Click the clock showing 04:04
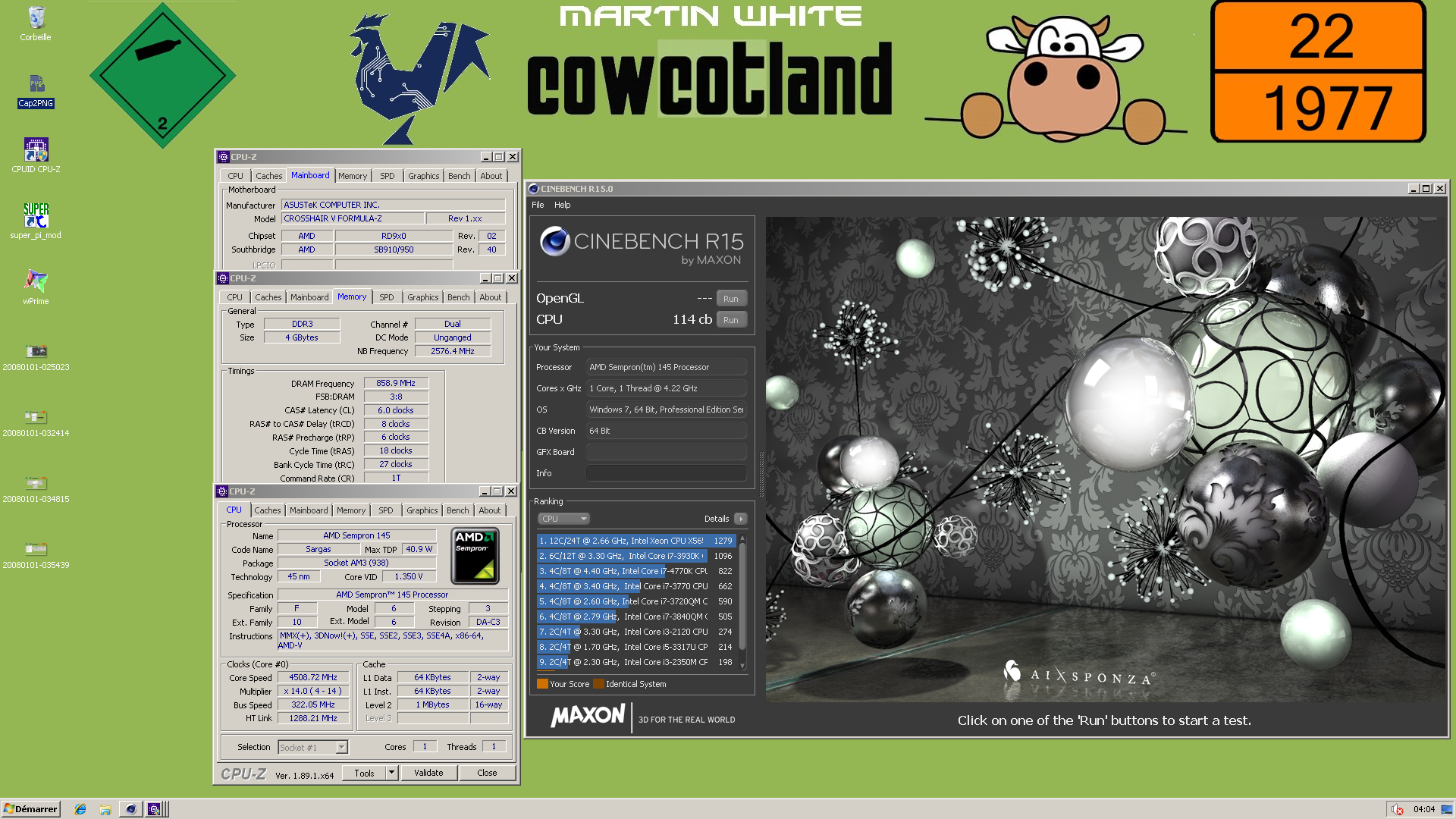Image resolution: width=1456 pixels, height=819 pixels. 1423,809
